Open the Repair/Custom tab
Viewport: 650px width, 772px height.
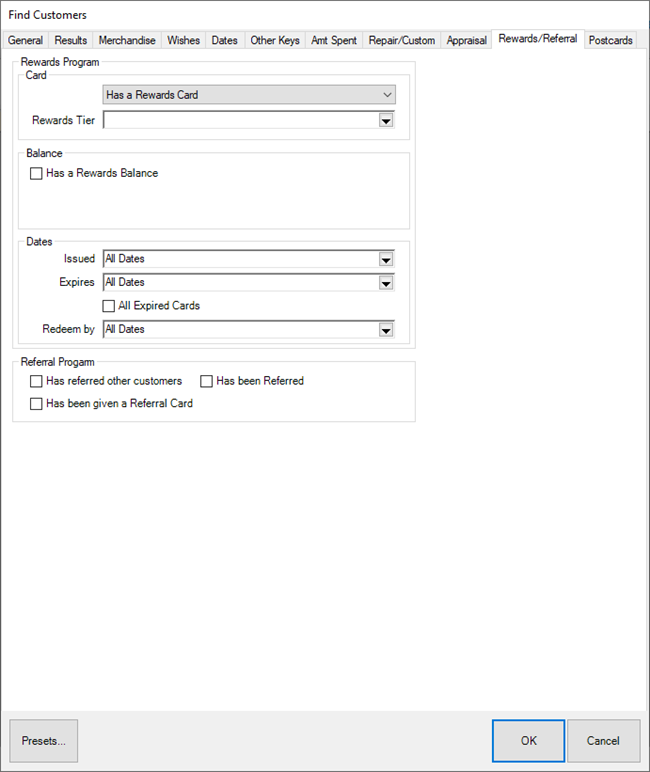click(x=402, y=41)
